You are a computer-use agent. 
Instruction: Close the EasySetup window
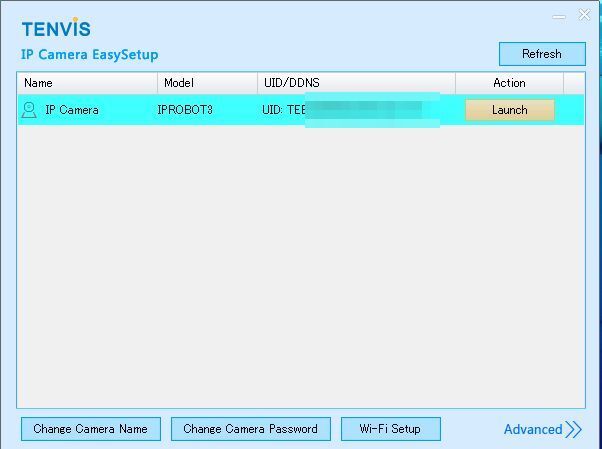[584, 15]
